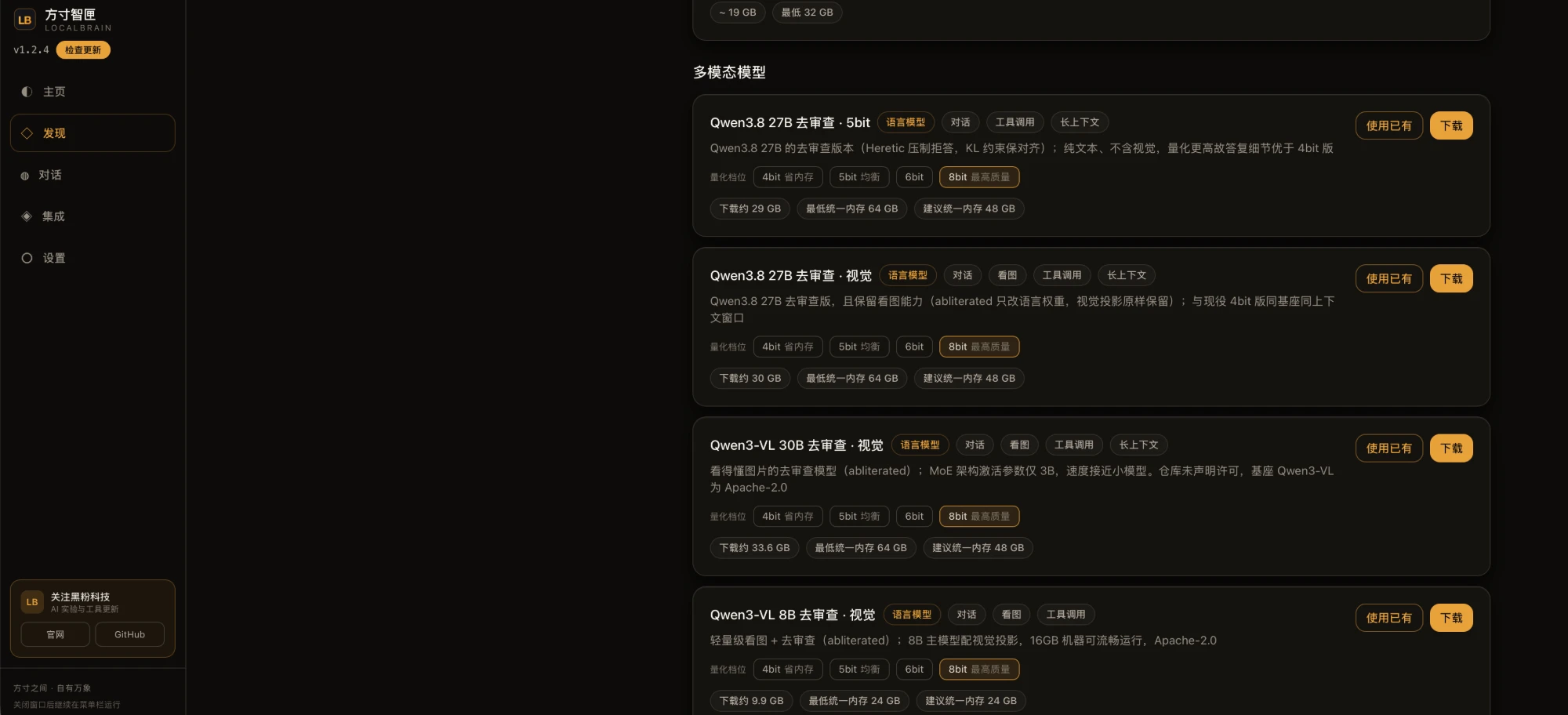Click 工具调用 tag on Qwen3-VL 30B

1074,445
